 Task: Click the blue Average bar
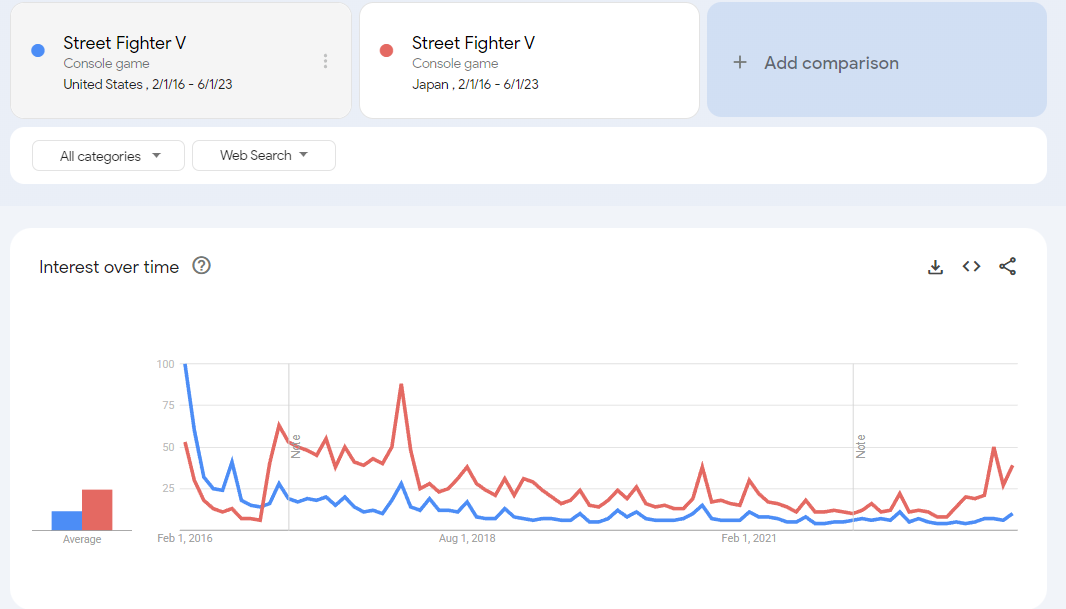[x=67, y=521]
